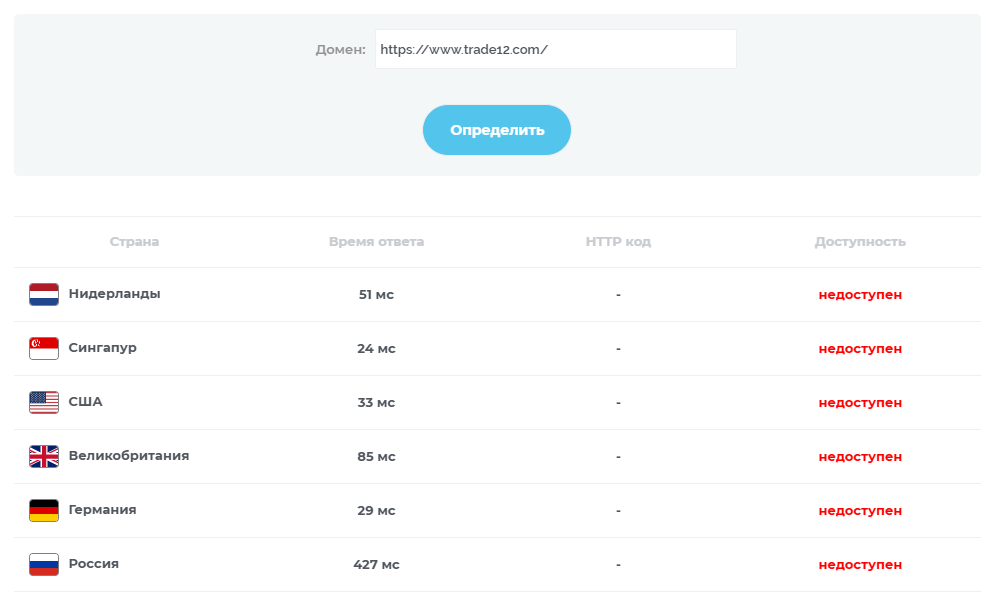
Task: Select the Нидерланды country name
Action: tap(114, 294)
